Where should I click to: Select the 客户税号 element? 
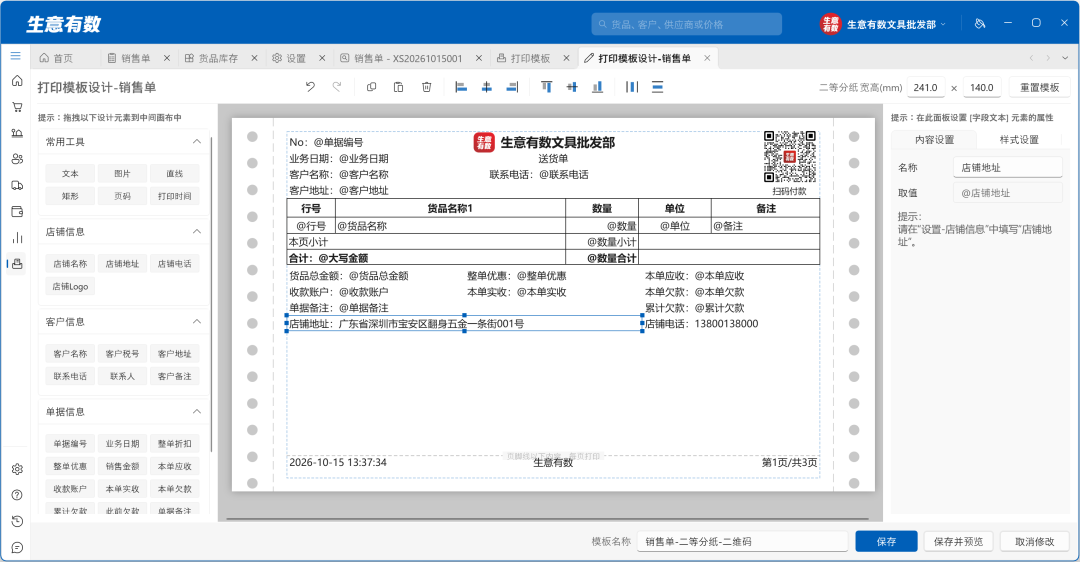[x=123, y=354]
